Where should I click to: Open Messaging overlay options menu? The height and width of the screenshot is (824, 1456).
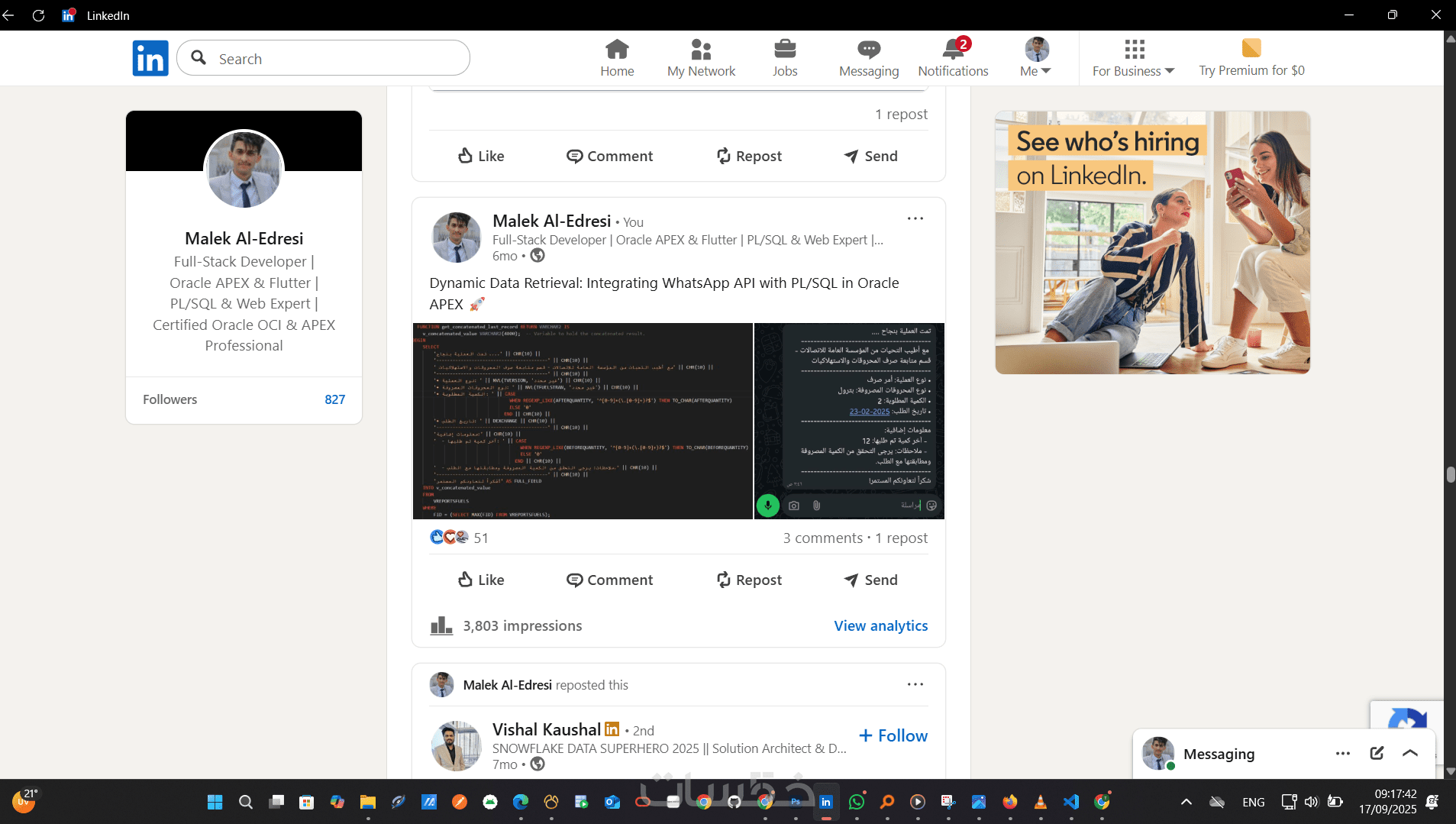click(x=1343, y=754)
